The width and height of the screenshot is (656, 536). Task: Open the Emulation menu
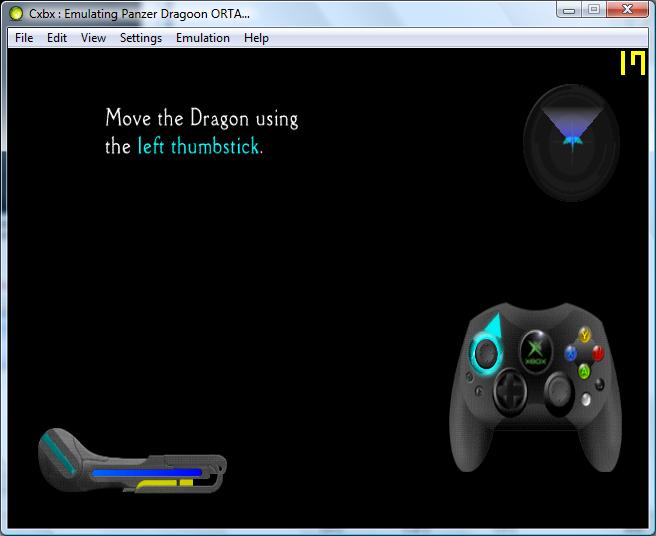point(202,38)
